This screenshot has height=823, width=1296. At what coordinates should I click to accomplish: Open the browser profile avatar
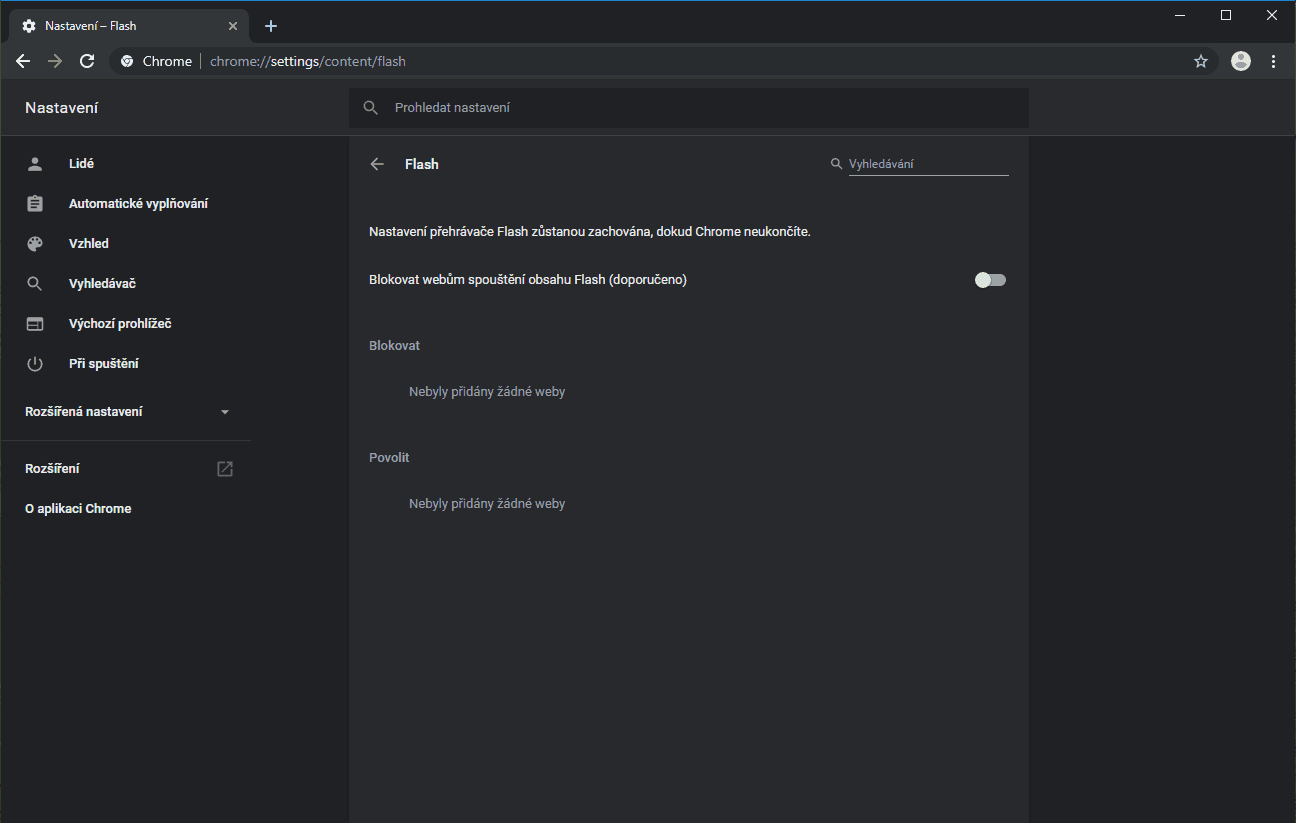[1240, 61]
